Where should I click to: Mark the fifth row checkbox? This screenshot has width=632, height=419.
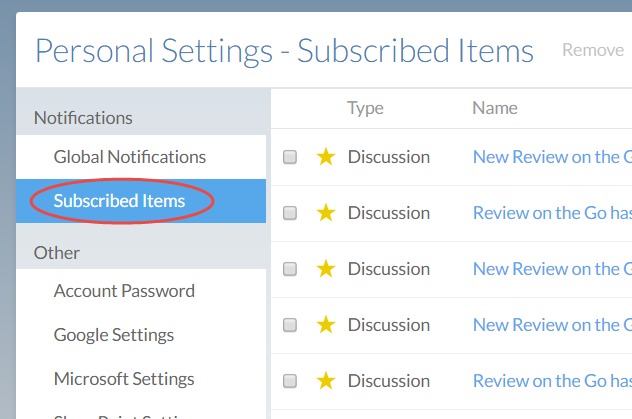pos(290,381)
